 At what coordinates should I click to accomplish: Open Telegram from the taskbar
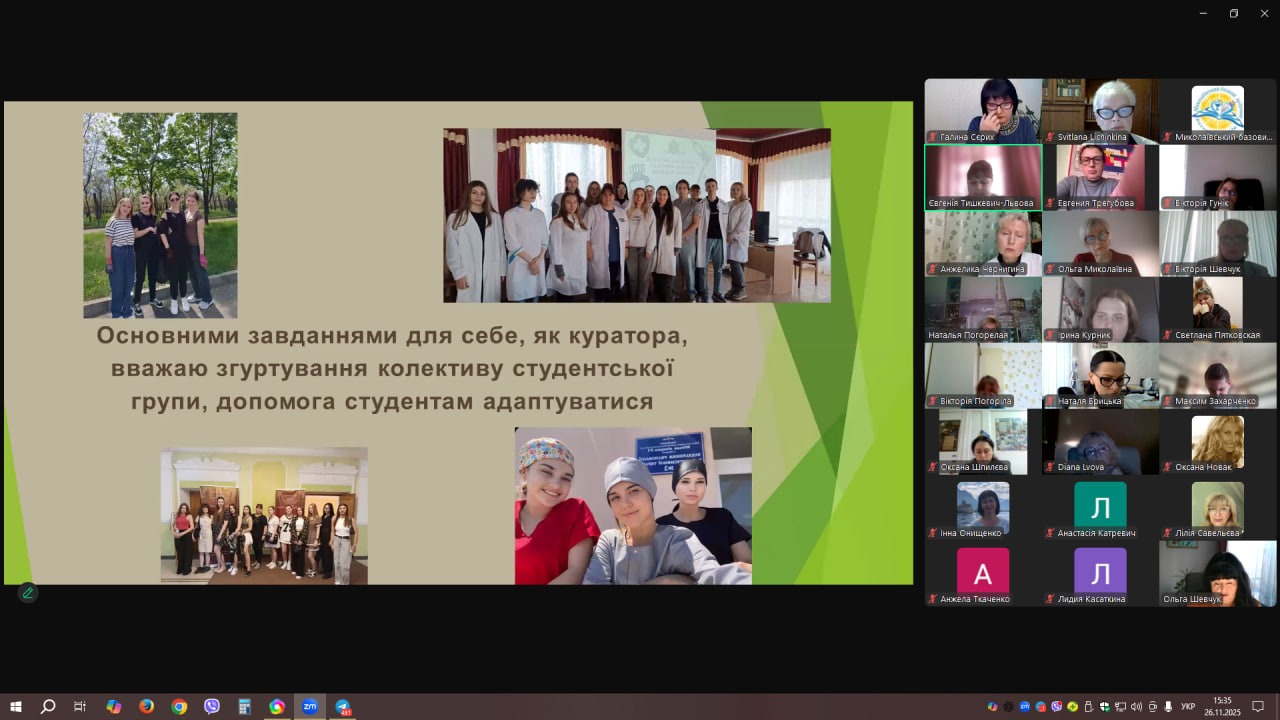pyautogui.click(x=343, y=706)
